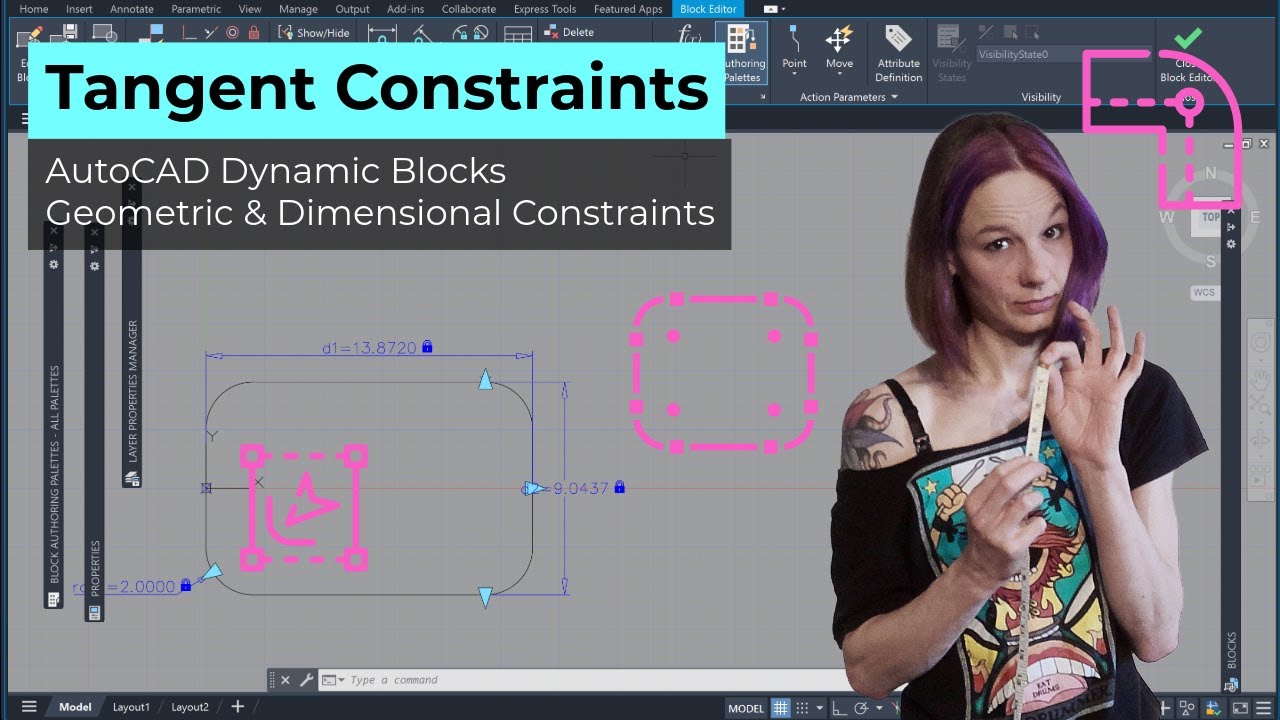Open the Featured Apps ribbon tab
Screen dimensions: 1280x720
pos(628,9)
